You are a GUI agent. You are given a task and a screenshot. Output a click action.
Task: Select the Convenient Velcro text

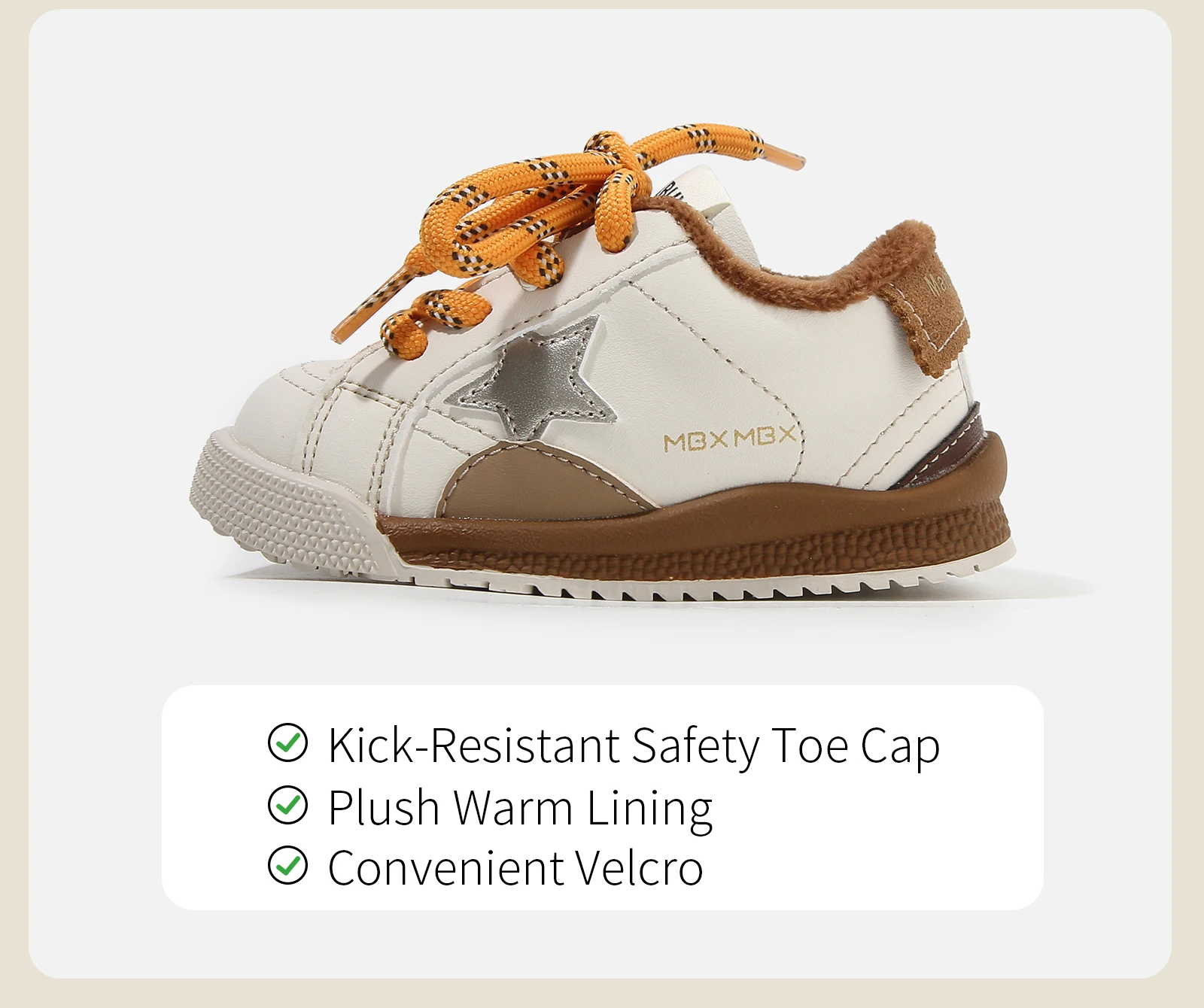tap(515, 868)
